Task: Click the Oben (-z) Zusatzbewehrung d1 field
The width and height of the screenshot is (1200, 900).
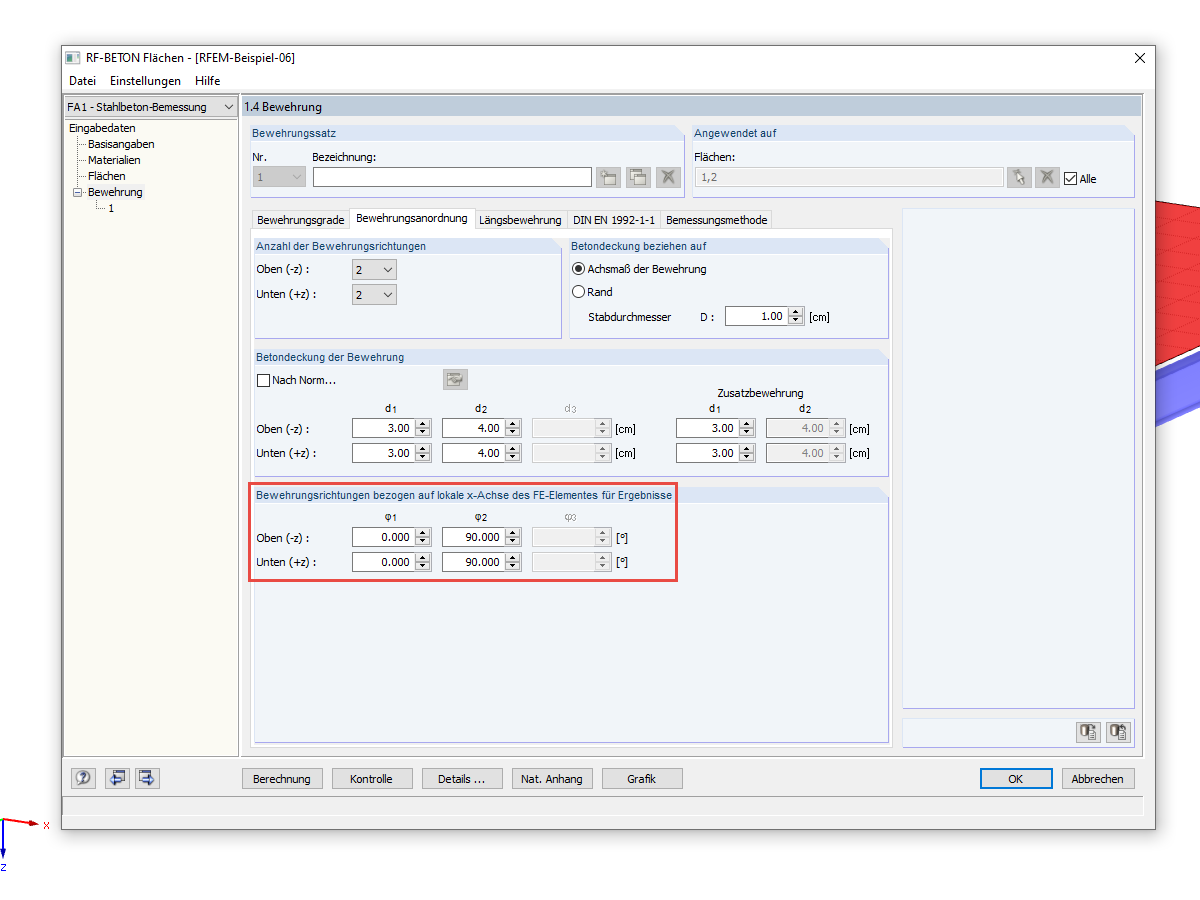Action: click(707, 428)
